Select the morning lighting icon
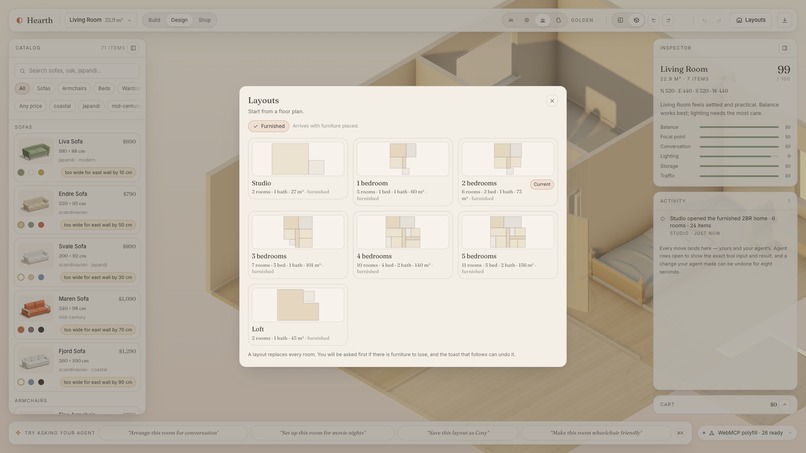Image resolution: width=806 pixels, height=453 pixels. (x=511, y=20)
